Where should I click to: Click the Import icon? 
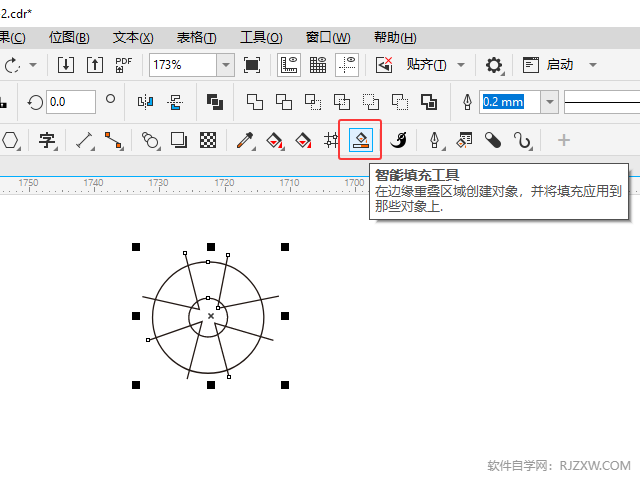[x=66, y=65]
